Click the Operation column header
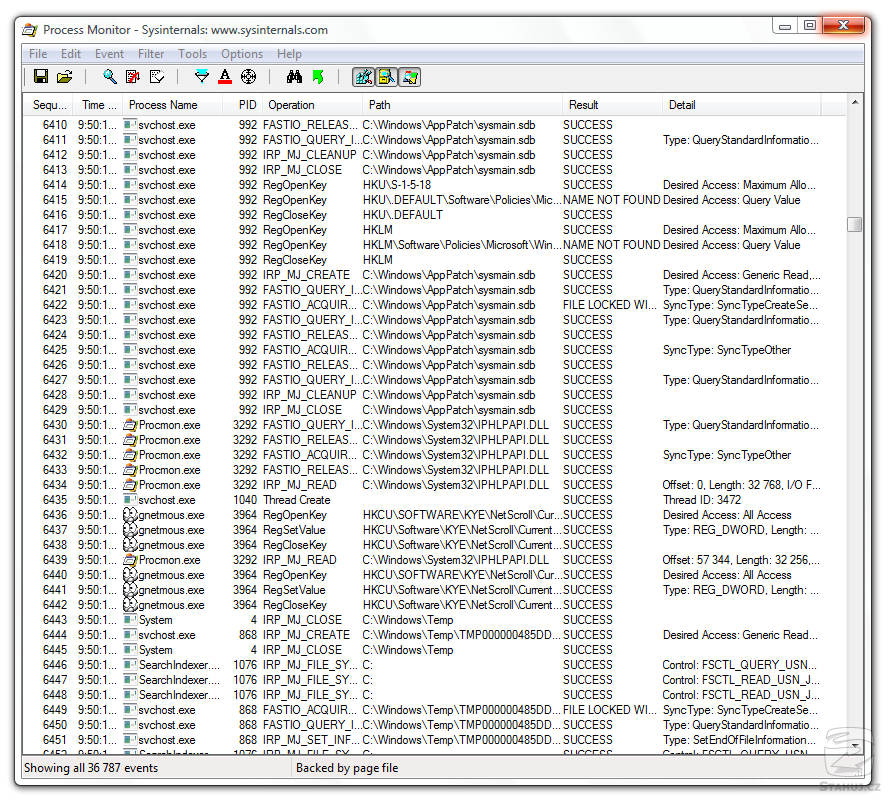This screenshot has width=888, height=800. point(291,105)
